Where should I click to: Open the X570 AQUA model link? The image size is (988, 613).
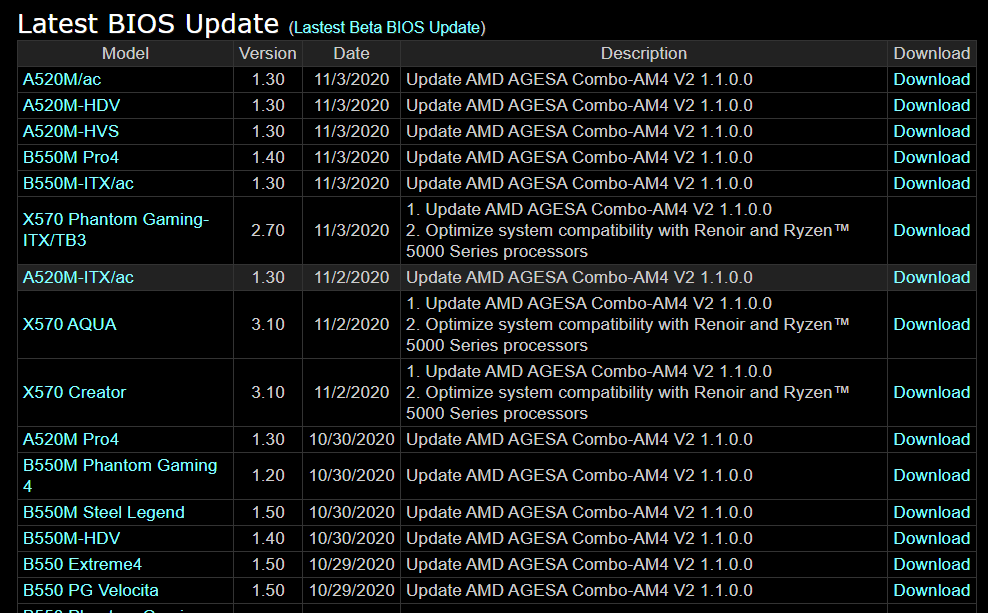[x=69, y=324]
